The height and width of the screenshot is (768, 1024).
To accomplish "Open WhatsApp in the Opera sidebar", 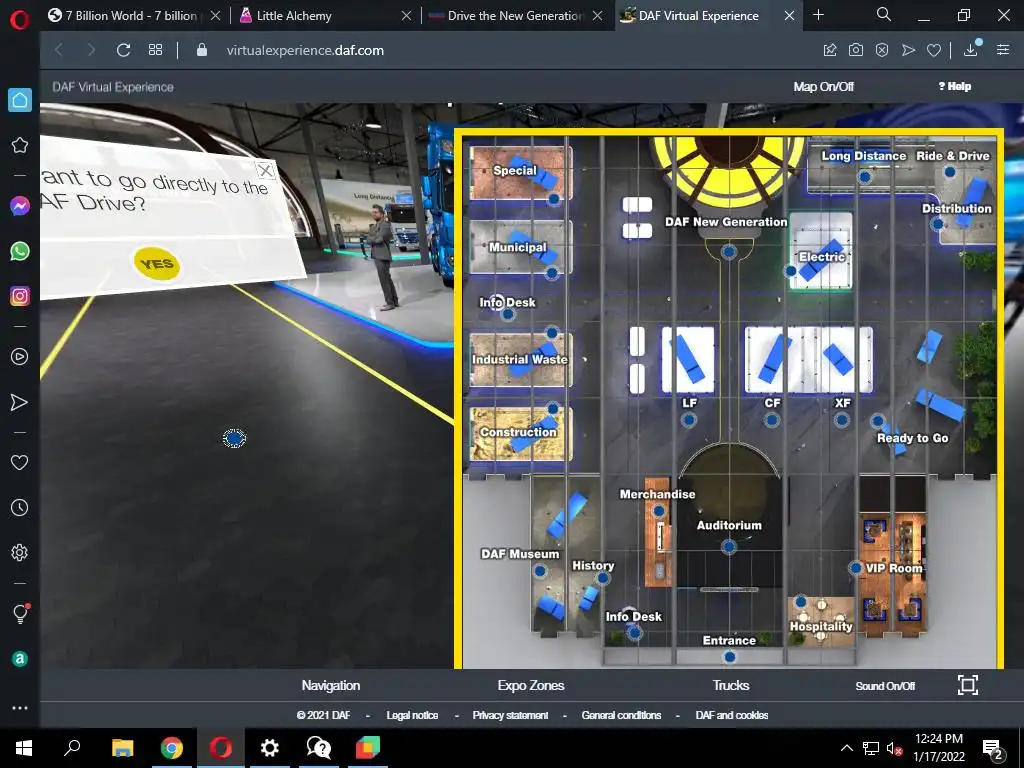I will point(20,251).
